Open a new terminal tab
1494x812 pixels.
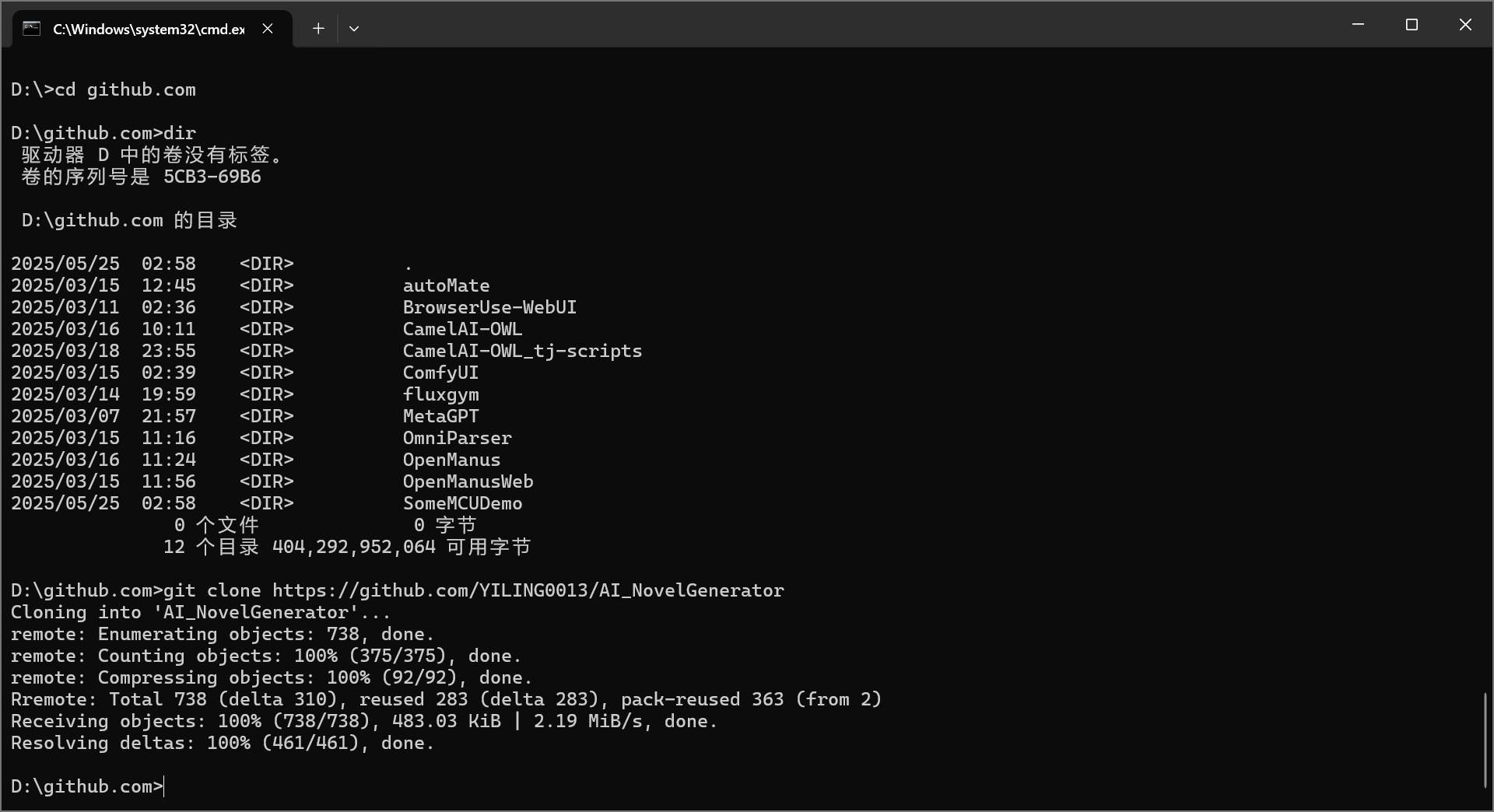(x=318, y=29)
